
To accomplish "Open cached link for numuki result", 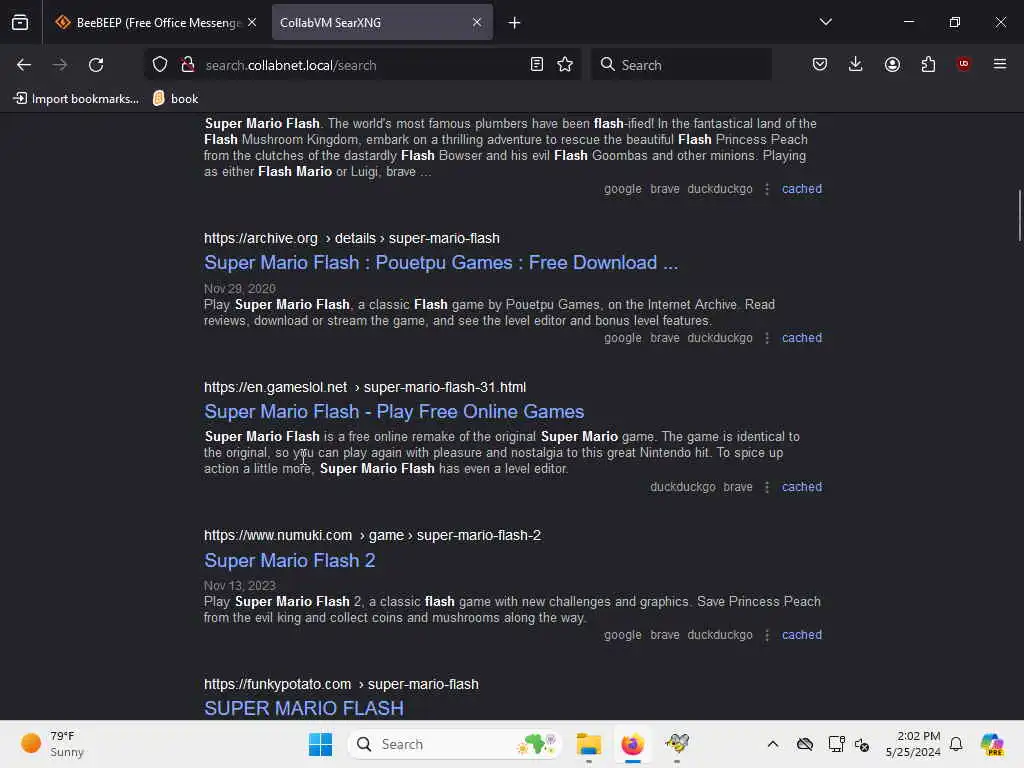I will pos(802,635).
